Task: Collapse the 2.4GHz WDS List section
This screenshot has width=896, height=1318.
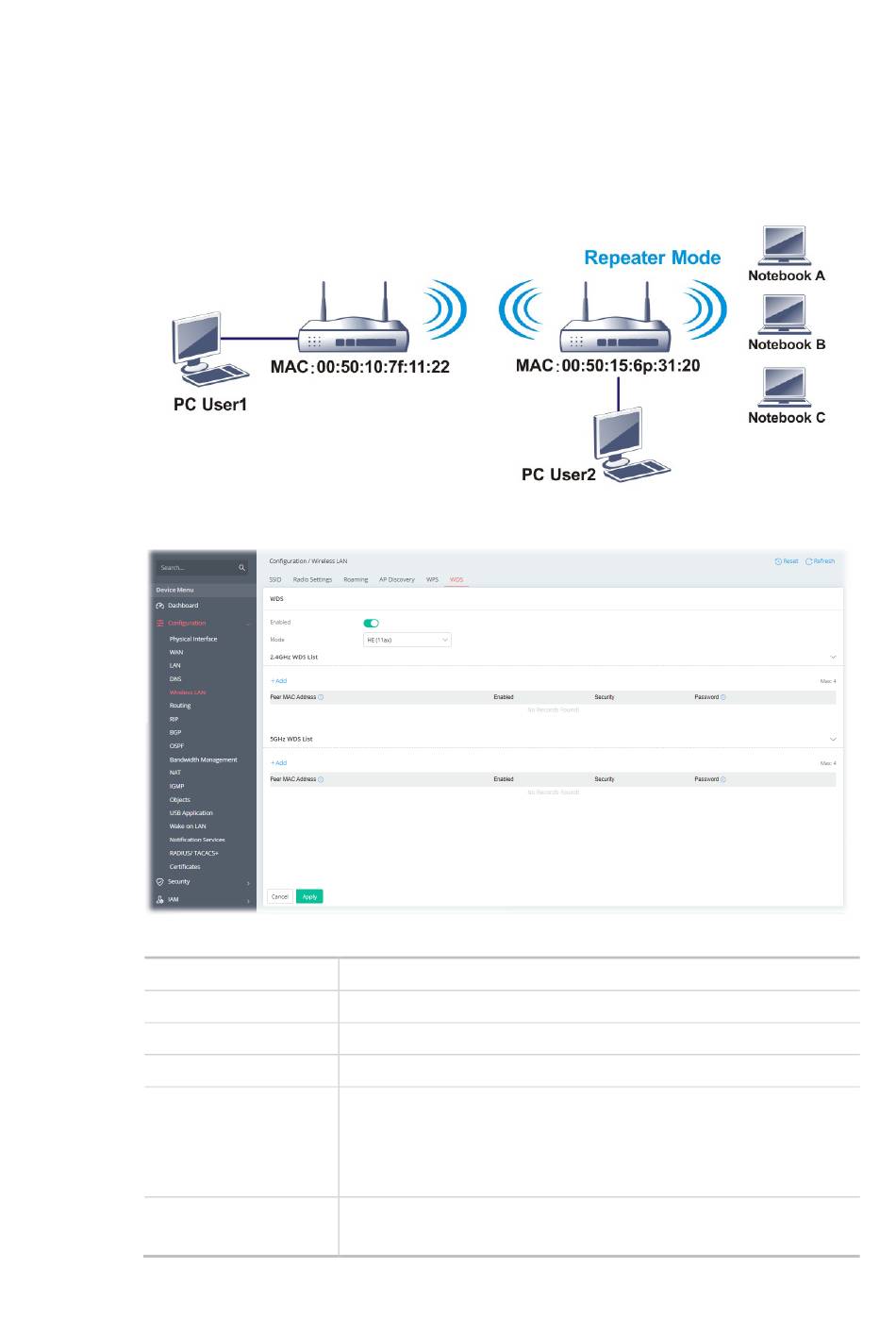Action: tap(833, 657)
